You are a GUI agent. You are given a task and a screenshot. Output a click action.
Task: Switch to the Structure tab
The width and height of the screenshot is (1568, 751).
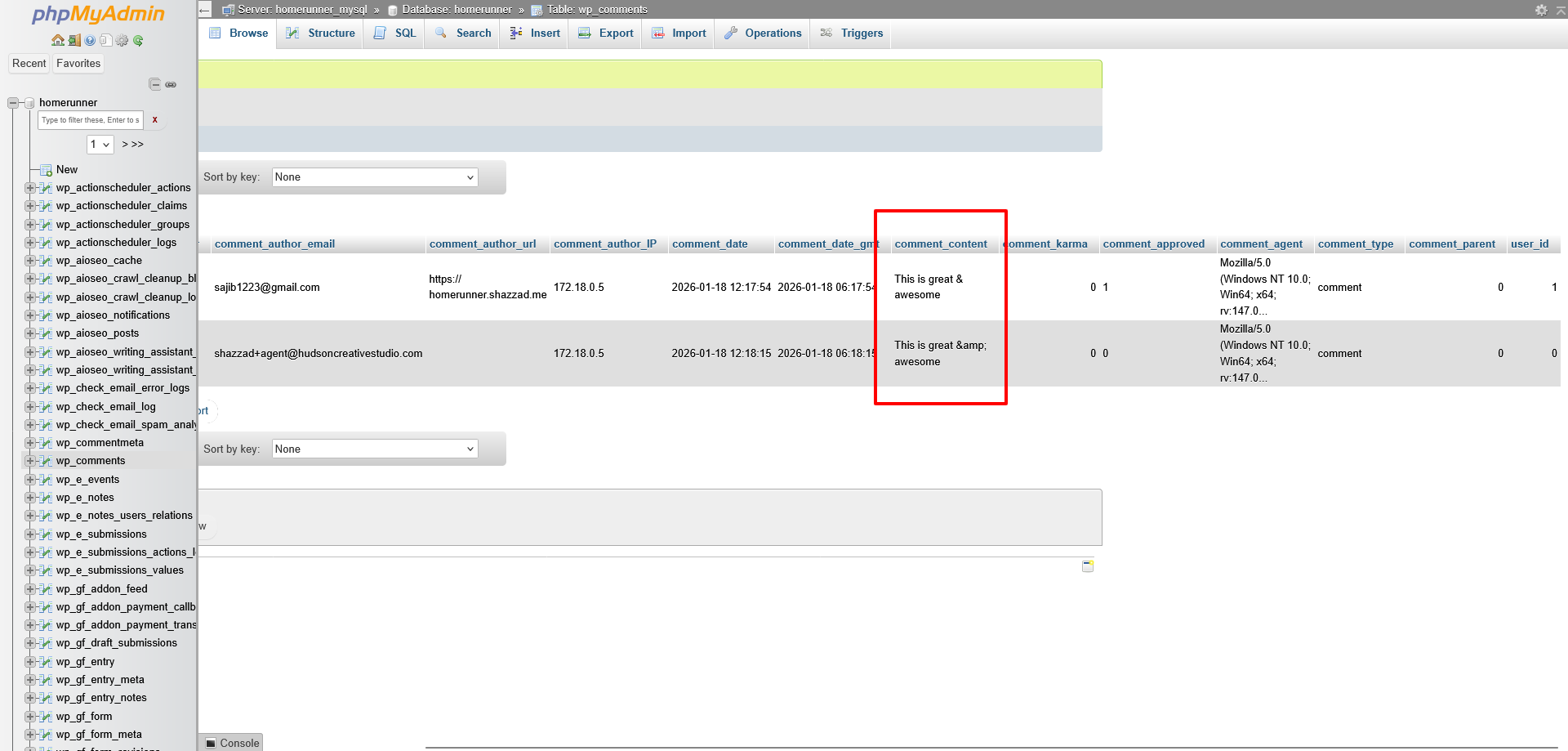tap(321, 34)
